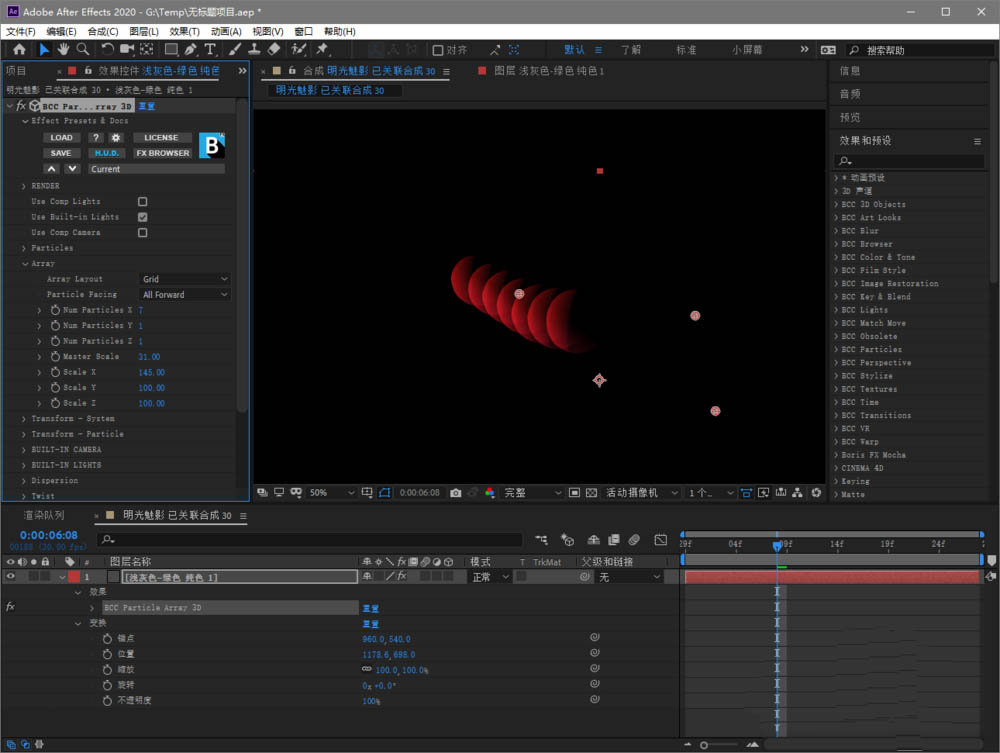The height and width of the screenshot is (753, 1000).
Task: Select the Hand tool in toolbar
Action: point(63,49)
